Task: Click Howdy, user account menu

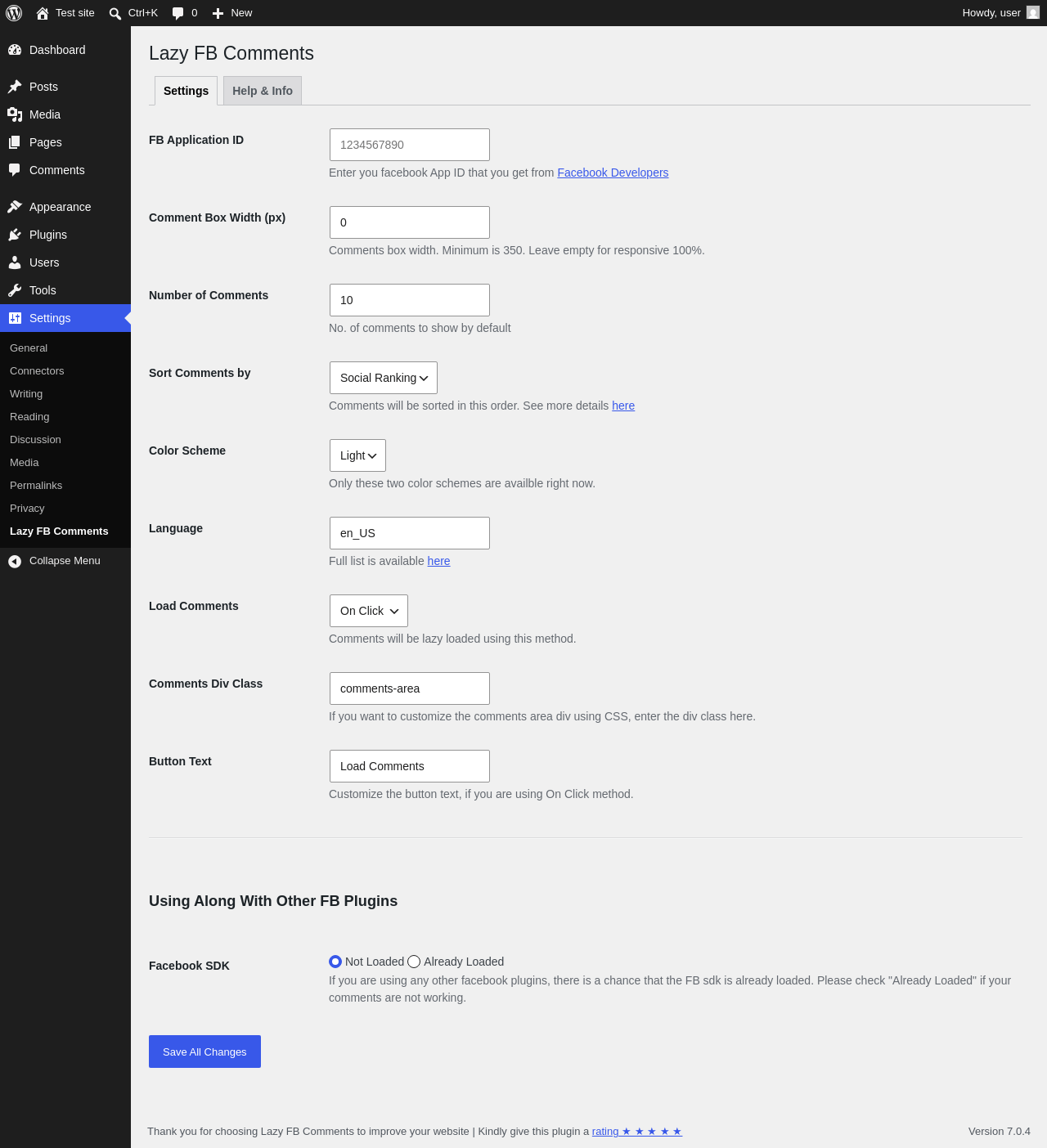Action: coord(1000,13)
